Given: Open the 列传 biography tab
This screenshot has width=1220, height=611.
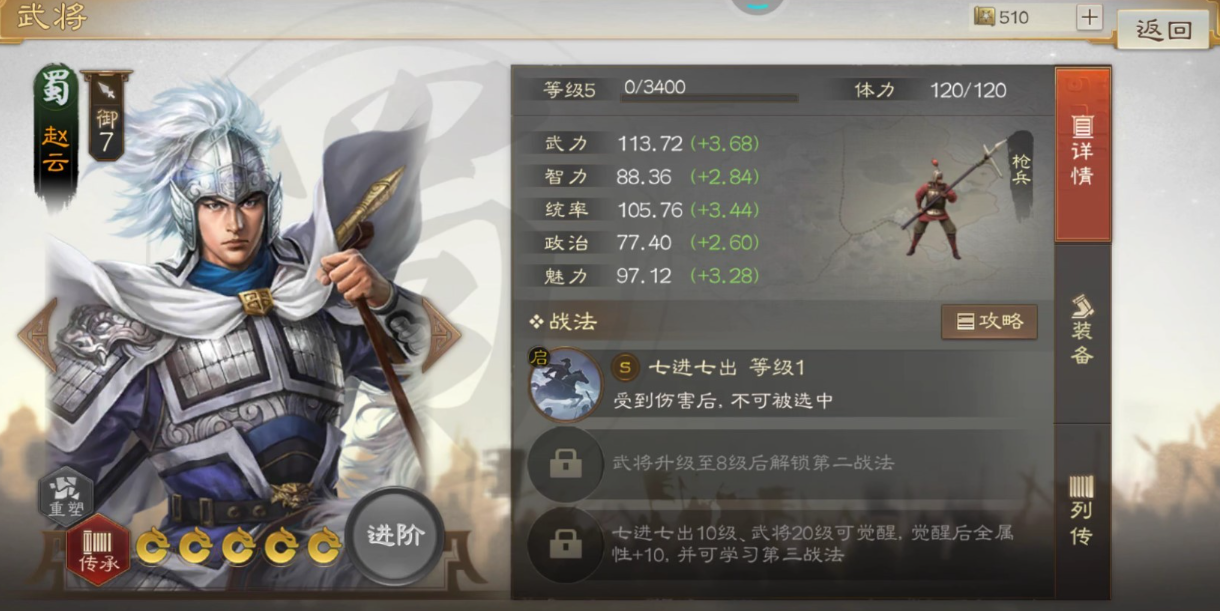Looking at the screenshot, I should [x=1083, y=511].
